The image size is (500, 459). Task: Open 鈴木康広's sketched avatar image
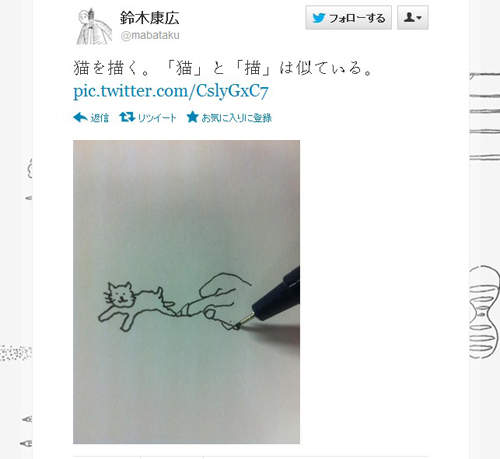tap(94, 27)
